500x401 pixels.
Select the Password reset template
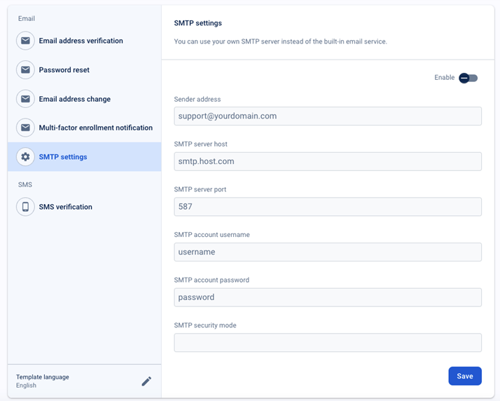pos(85,70)
